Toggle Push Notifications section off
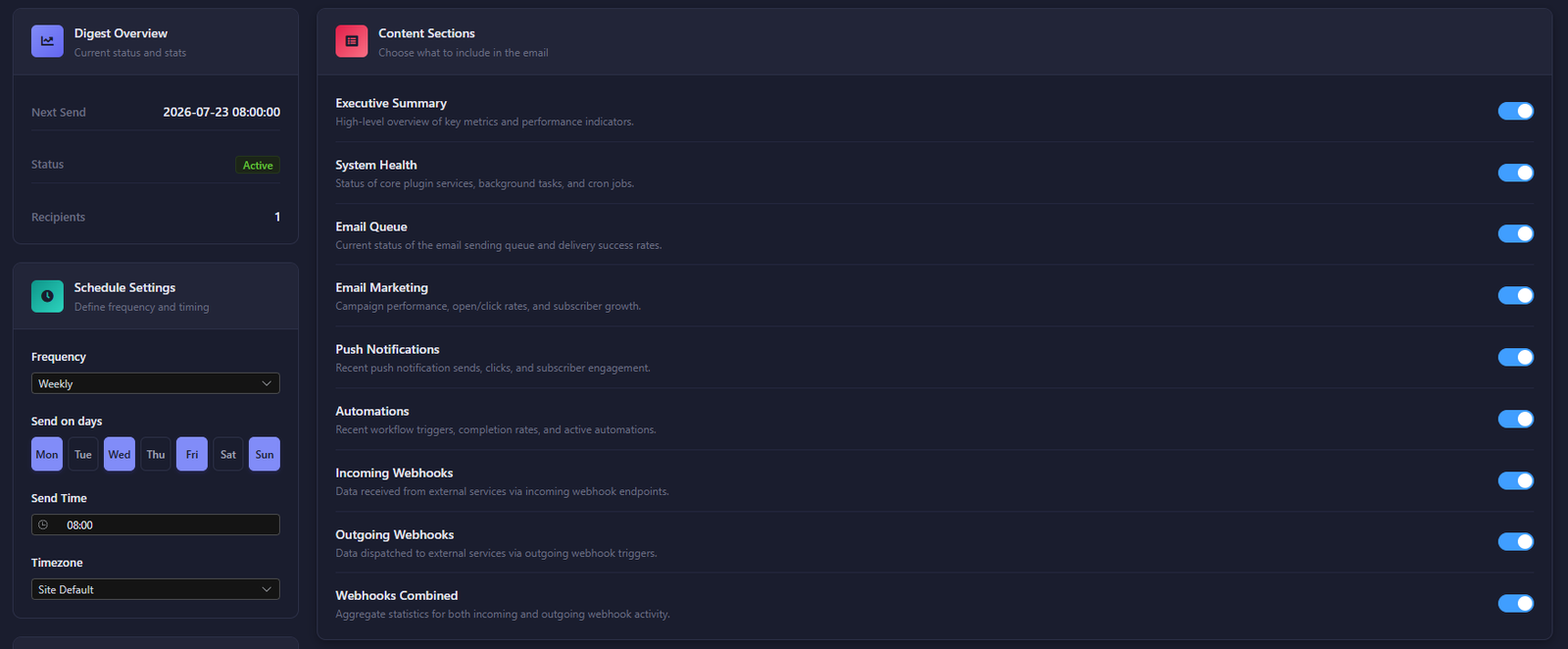The width and height of the screenshot is (1568, 649). pos(1515,357)
